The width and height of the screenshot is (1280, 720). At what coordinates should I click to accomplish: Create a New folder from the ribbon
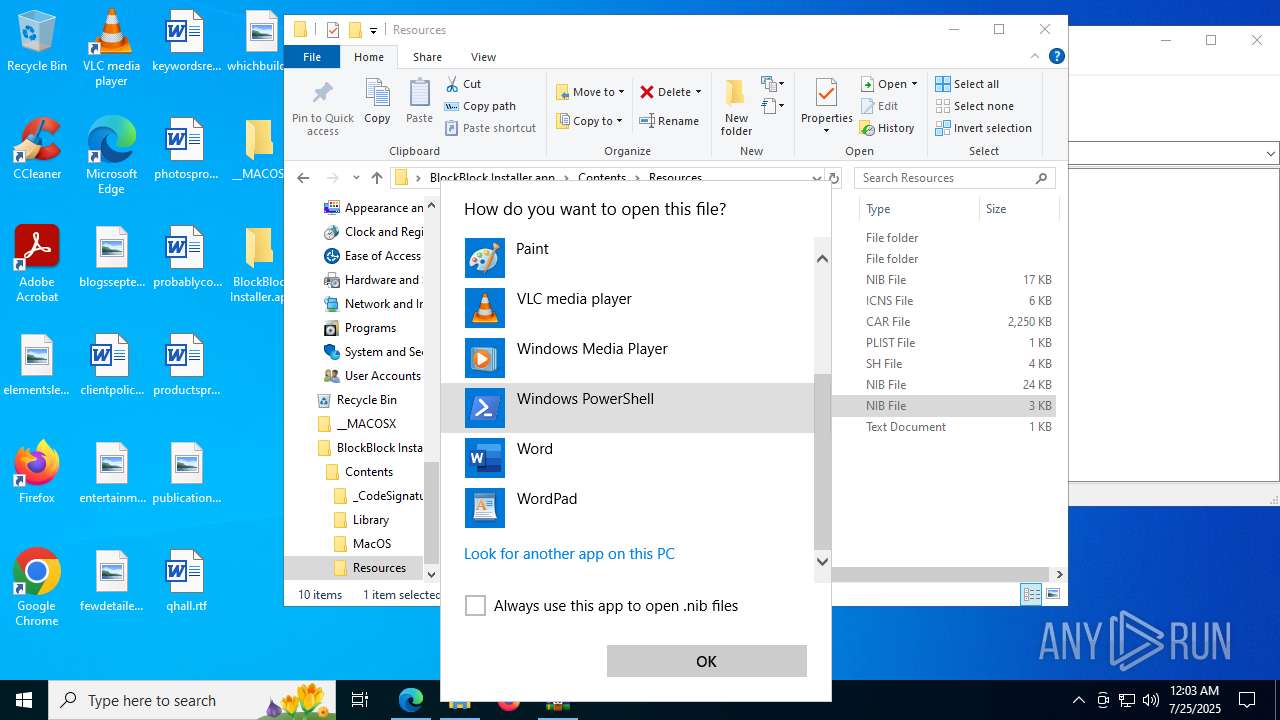pos(736,107)
